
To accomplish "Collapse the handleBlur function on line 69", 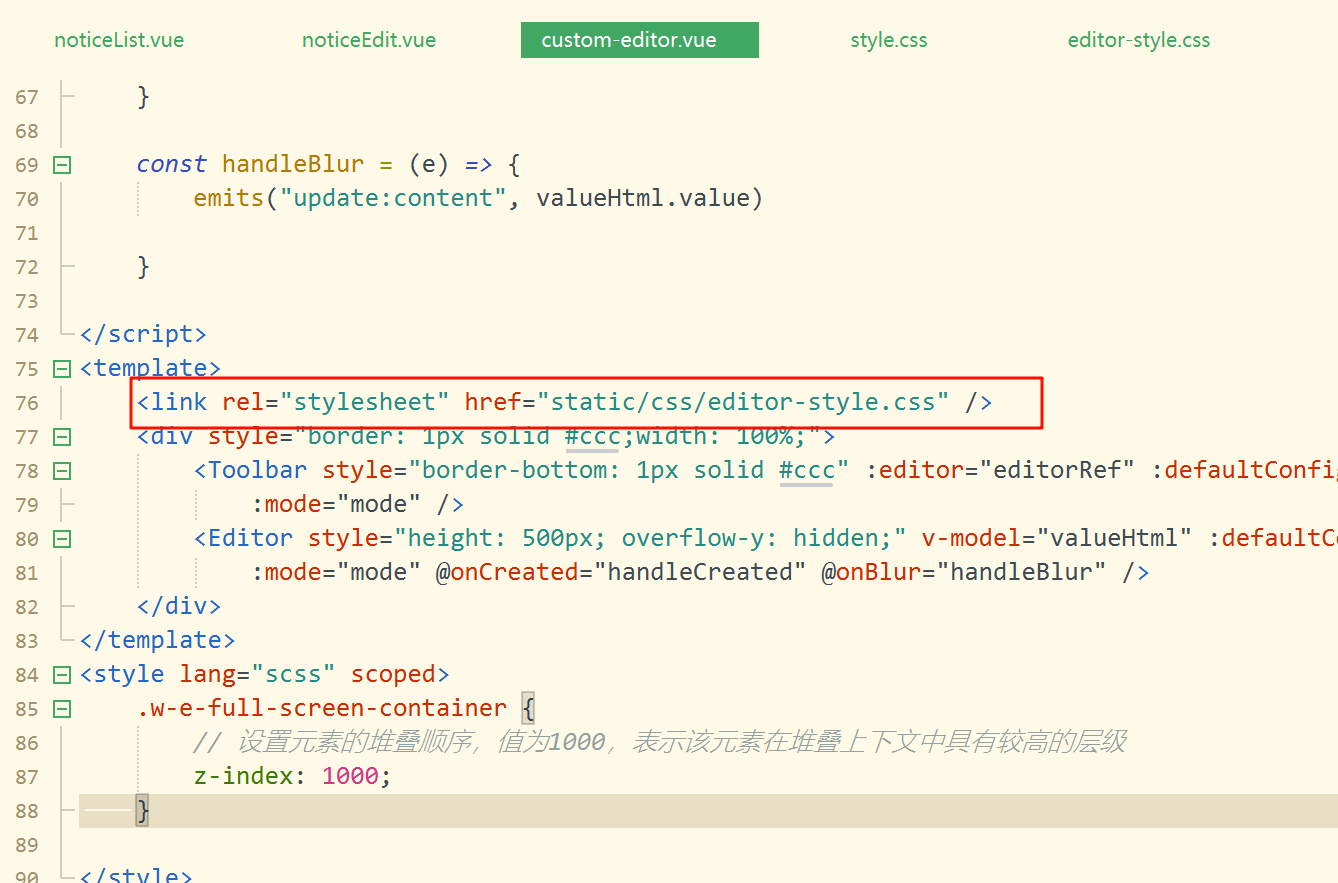I will [62, 165].
